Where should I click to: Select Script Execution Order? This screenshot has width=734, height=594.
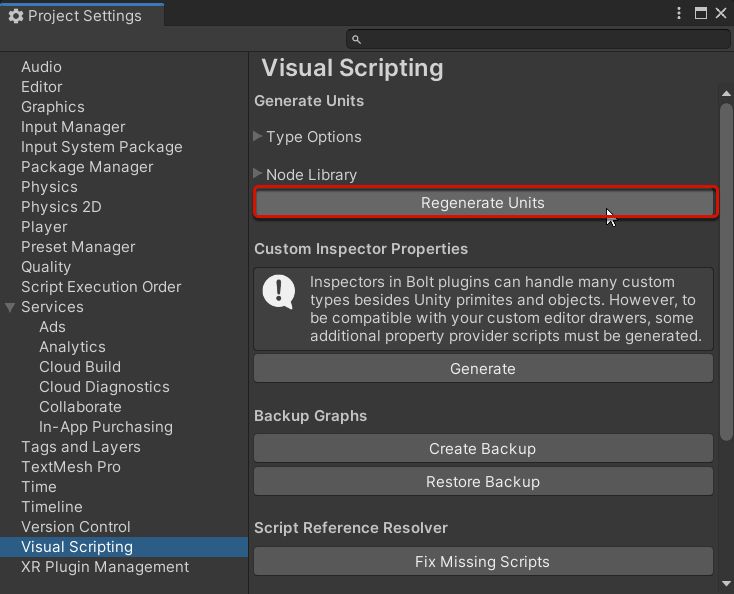tap(101, 286)
